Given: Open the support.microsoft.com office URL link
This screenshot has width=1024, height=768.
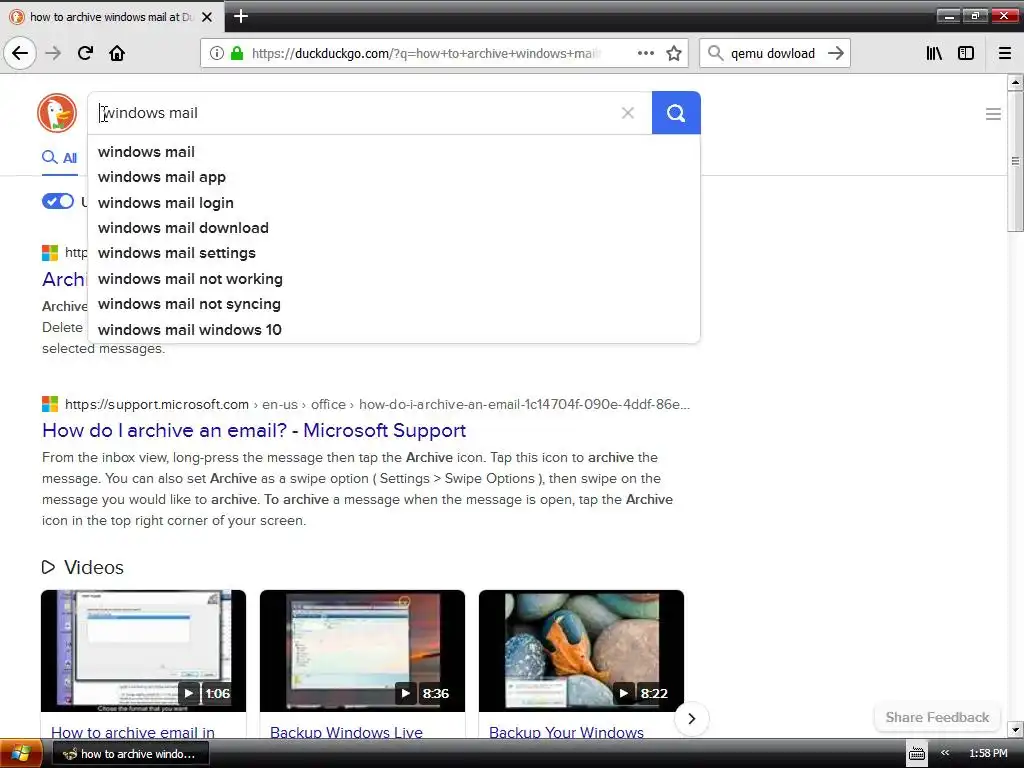Looking at the screenshot, I should coord(377,404).
